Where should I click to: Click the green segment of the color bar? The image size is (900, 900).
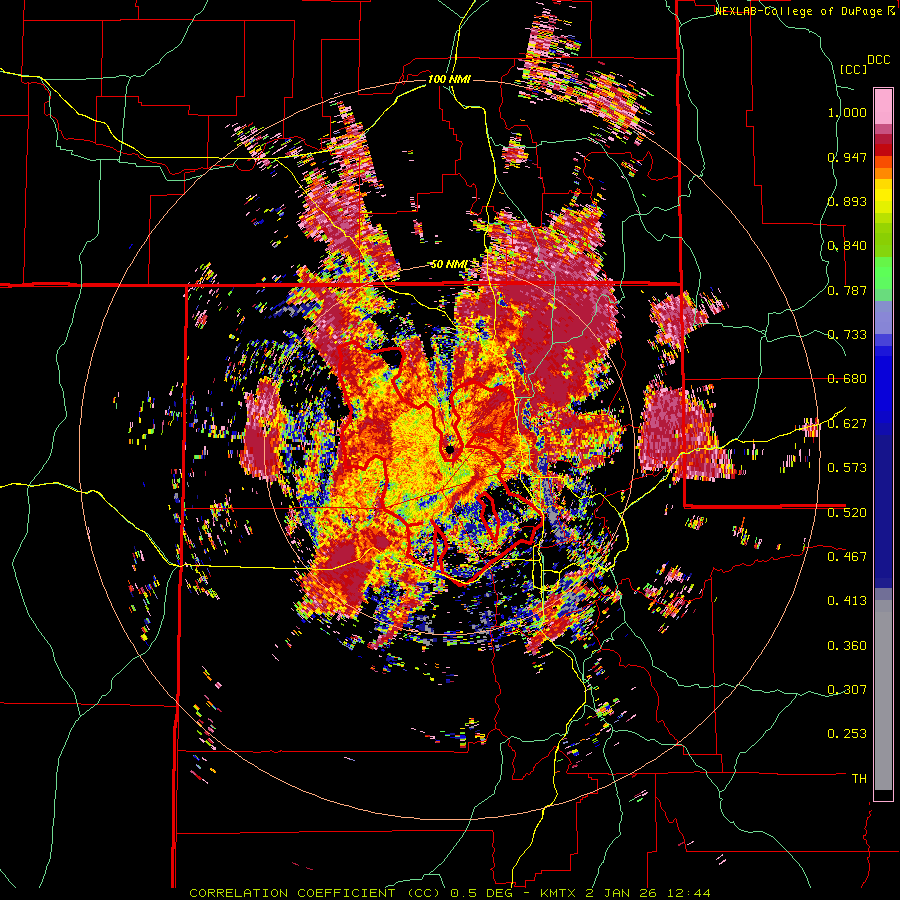pos(883,273)
